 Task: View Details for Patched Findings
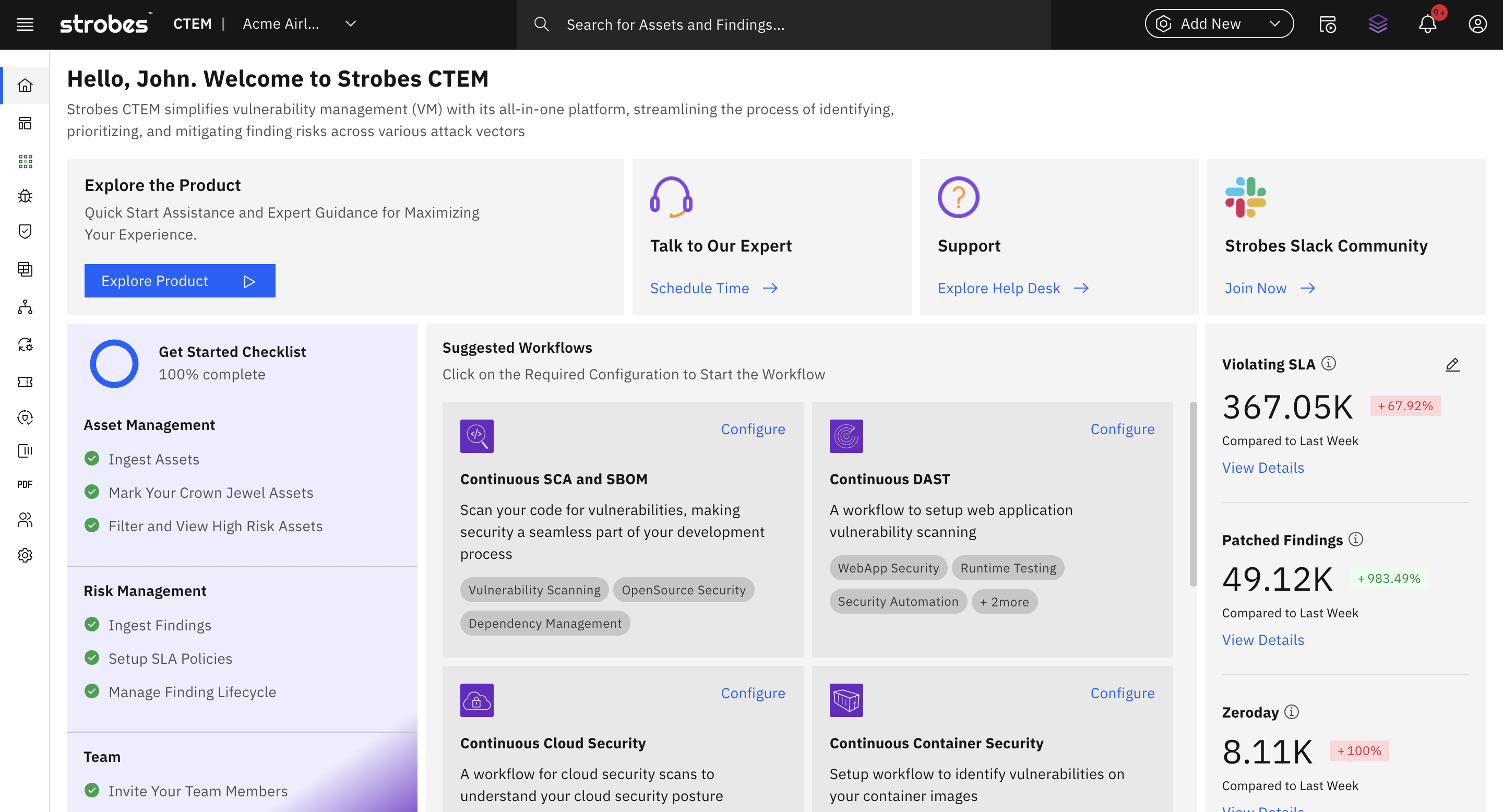(x=1262, y=640)
